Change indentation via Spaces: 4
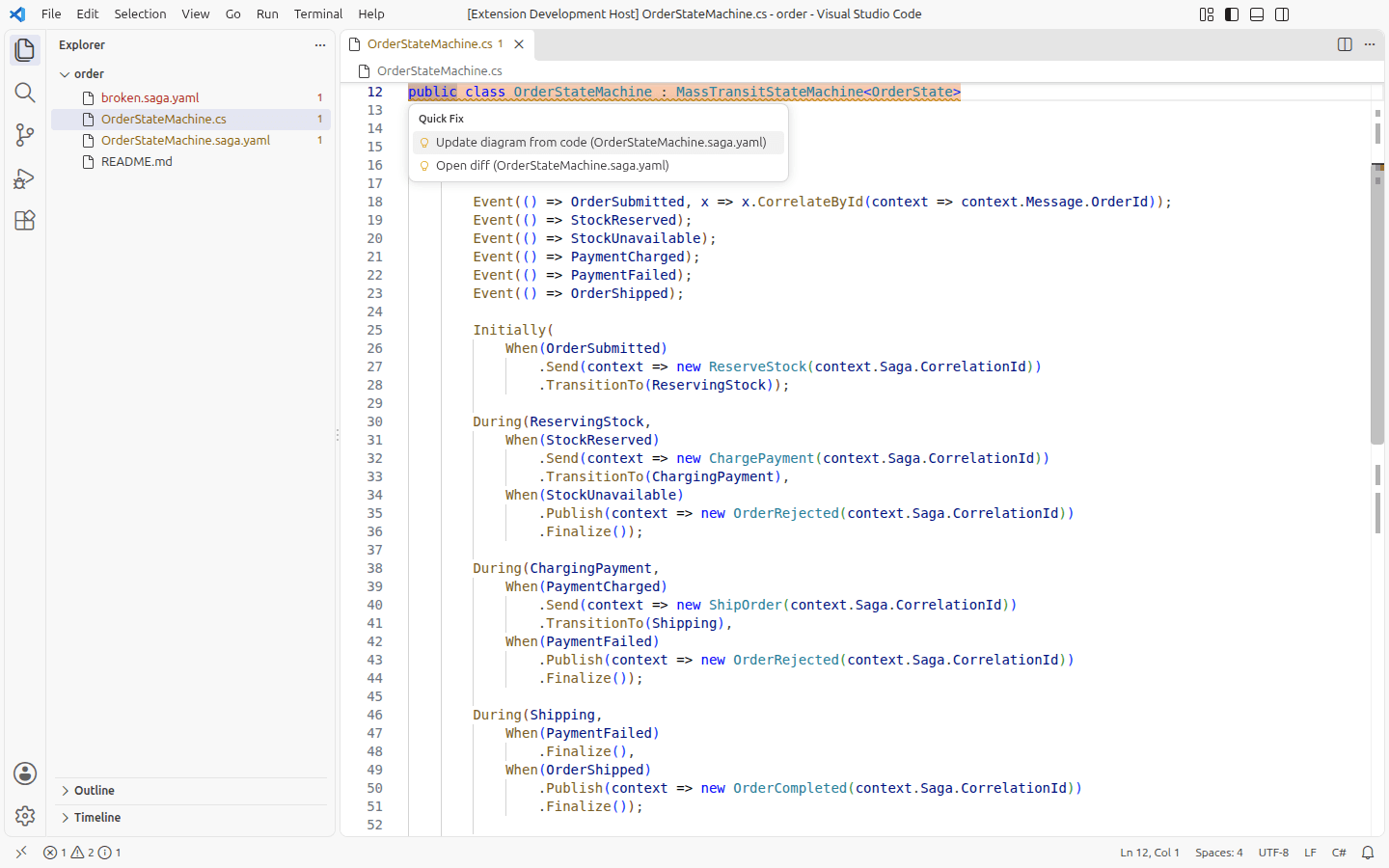 pos(1219,853)
